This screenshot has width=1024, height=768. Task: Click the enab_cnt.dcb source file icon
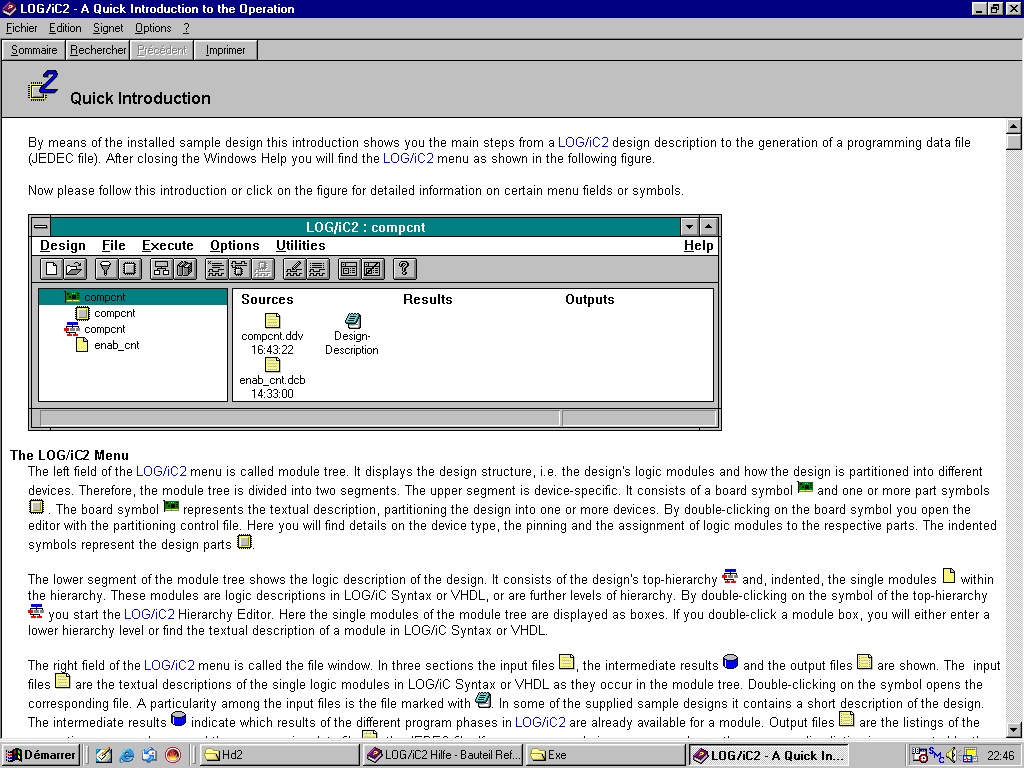(x=272, y=365)
